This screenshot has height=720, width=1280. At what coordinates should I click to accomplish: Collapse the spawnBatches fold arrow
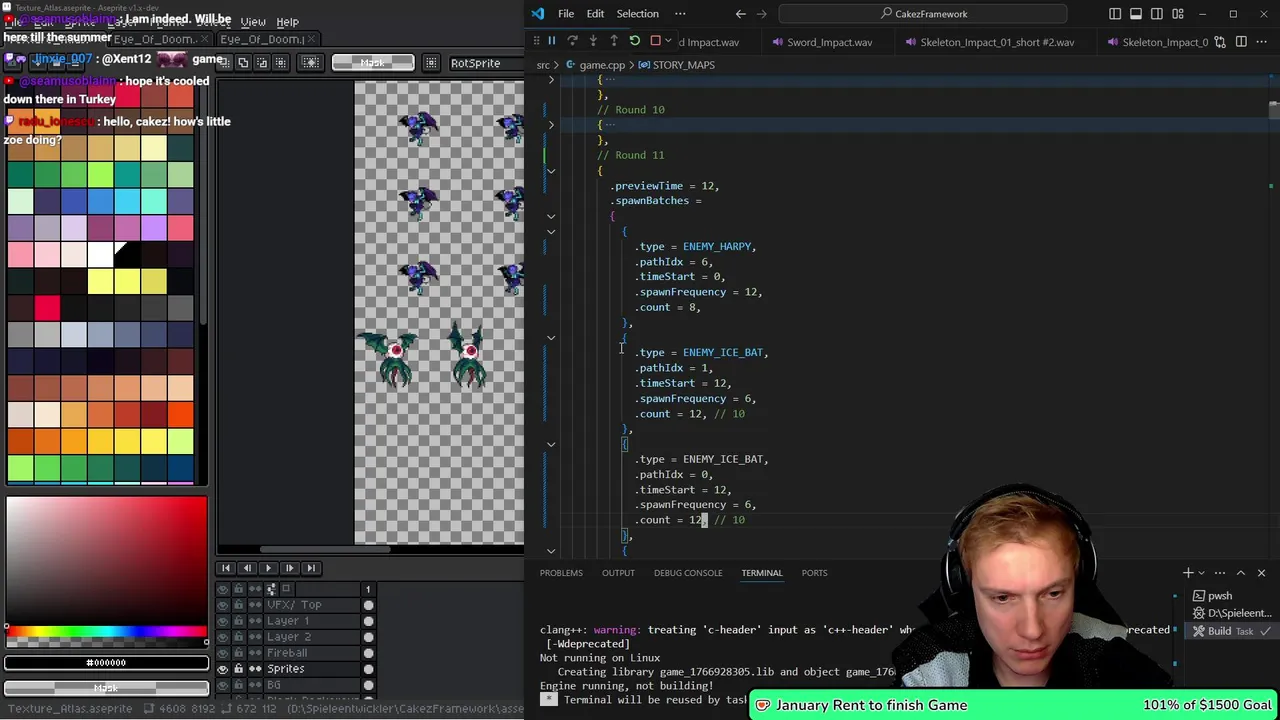pos(551,216)
